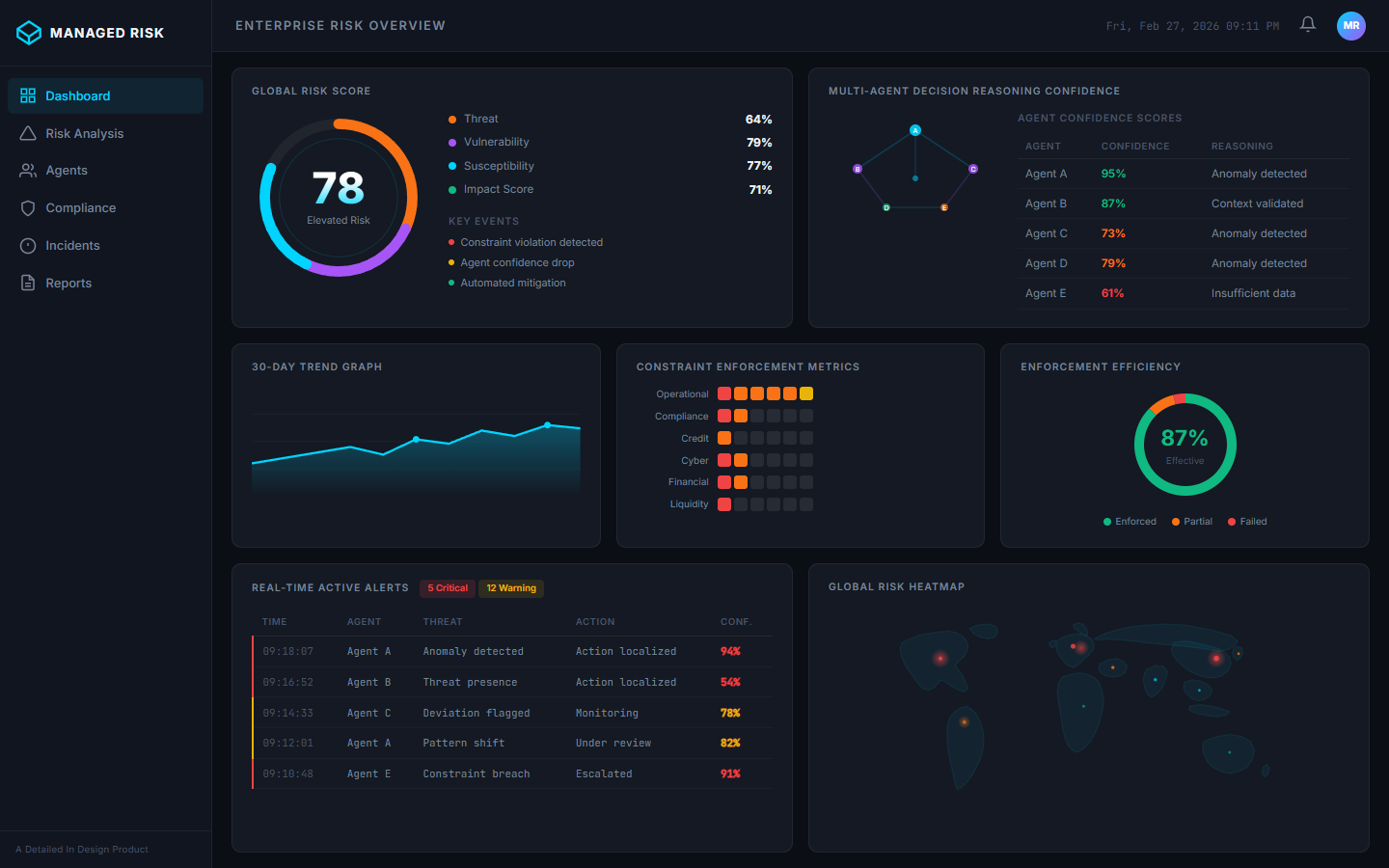Click the Incidents alert circle icon
Screen dimensions: 1389x868
[28, 246]
